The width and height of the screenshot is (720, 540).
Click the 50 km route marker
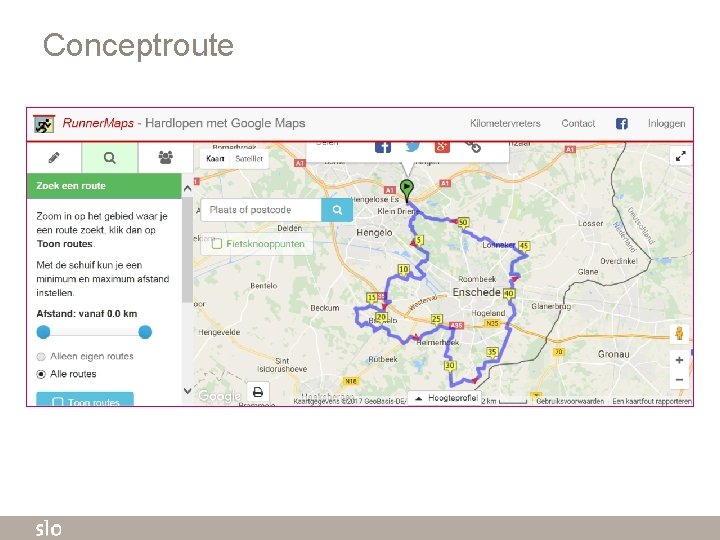coord(463,223)
